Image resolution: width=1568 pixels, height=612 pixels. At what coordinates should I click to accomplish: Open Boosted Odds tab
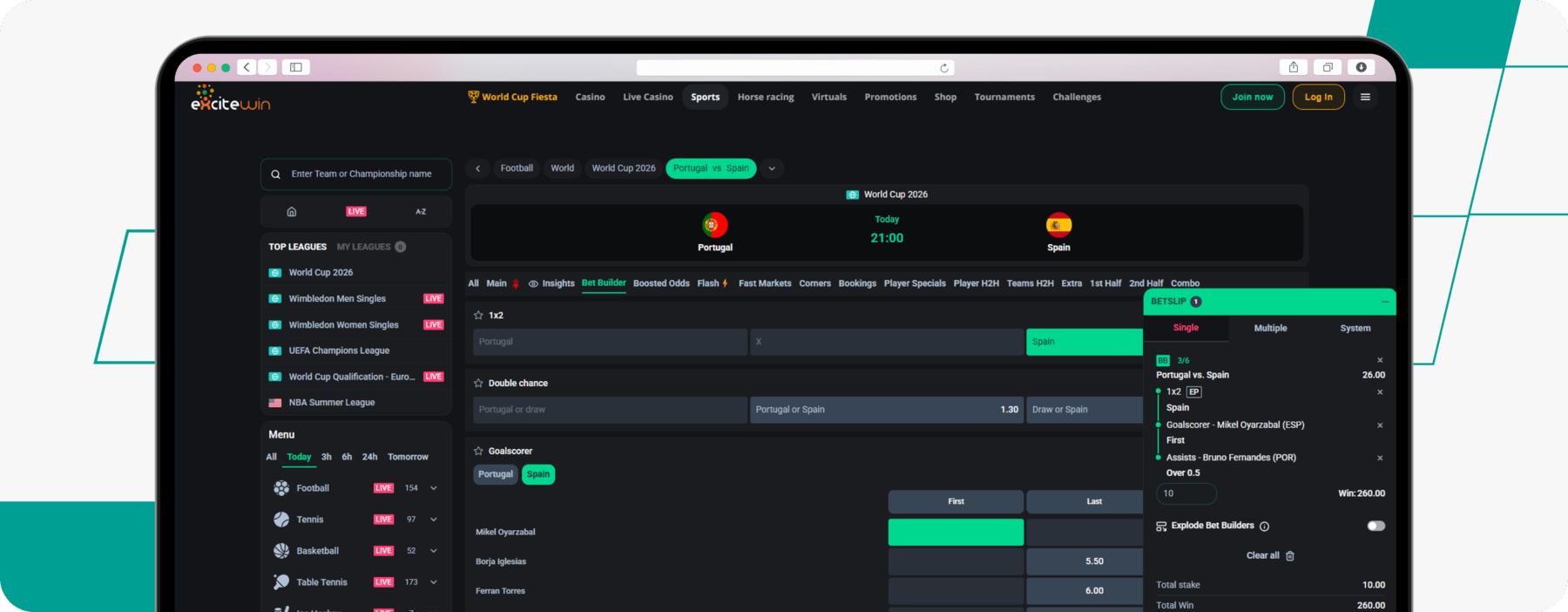[x=661, y=283]
